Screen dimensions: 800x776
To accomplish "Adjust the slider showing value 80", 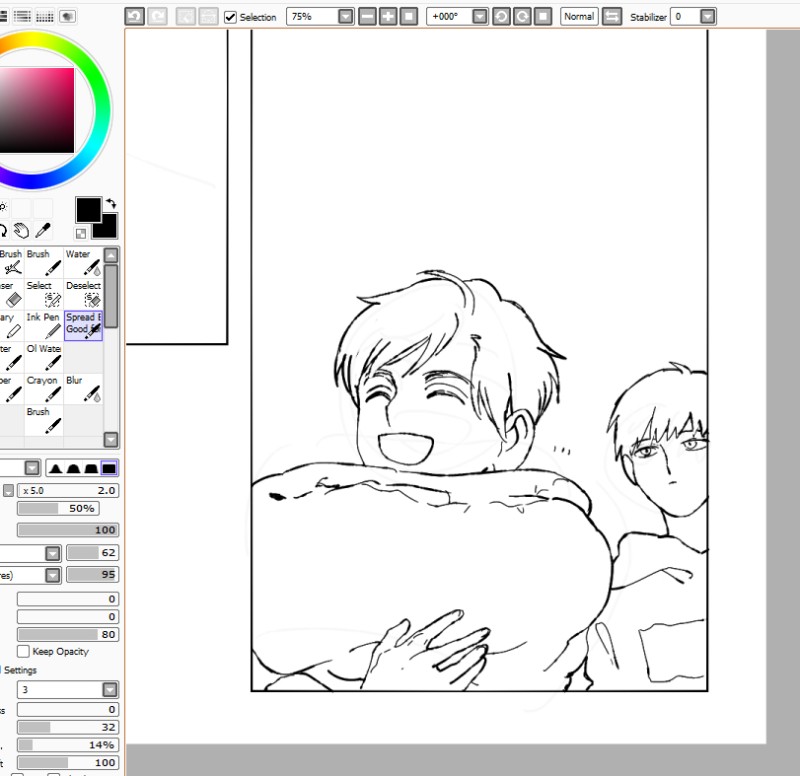I will [68, 634].
